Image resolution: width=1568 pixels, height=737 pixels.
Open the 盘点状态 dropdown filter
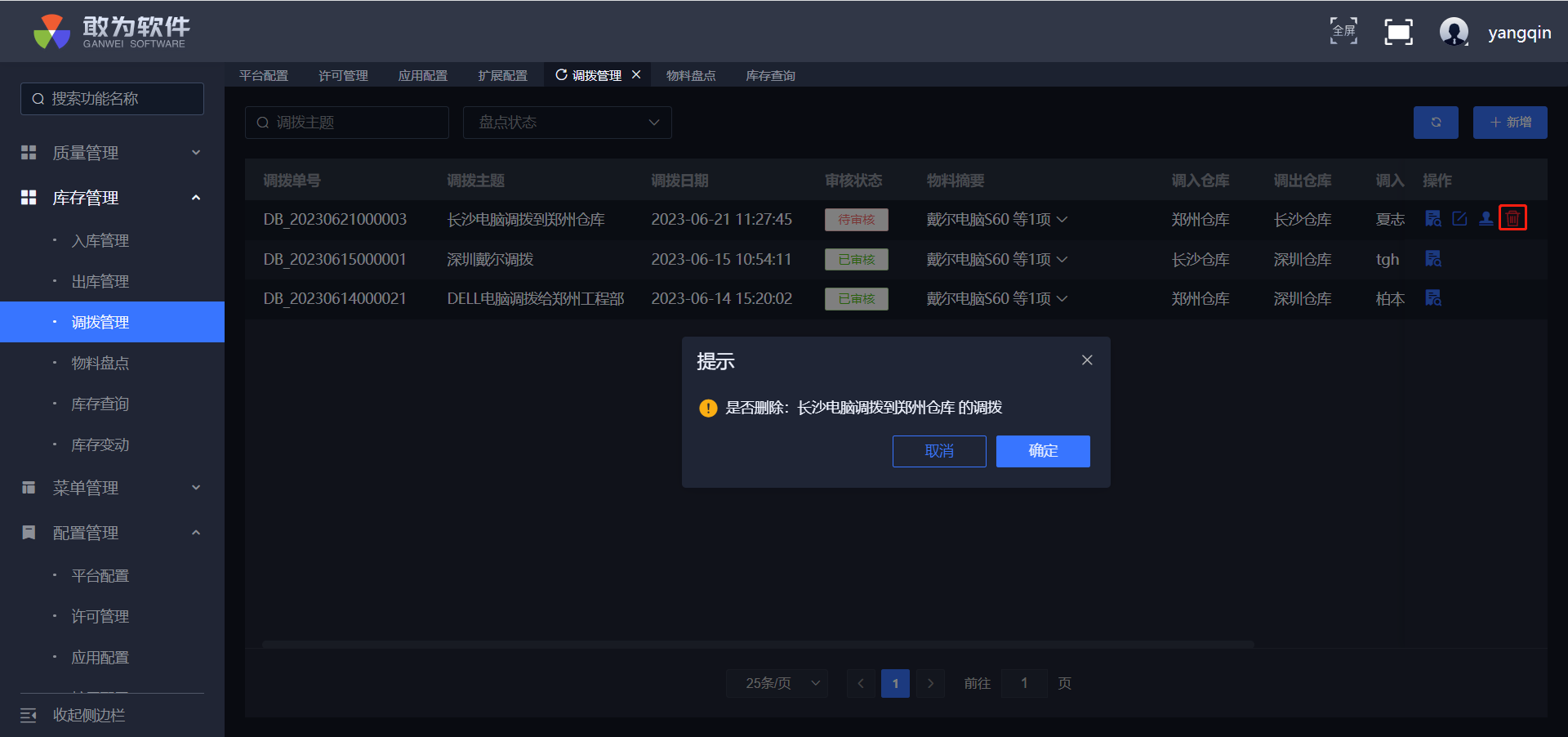point(568,123)
